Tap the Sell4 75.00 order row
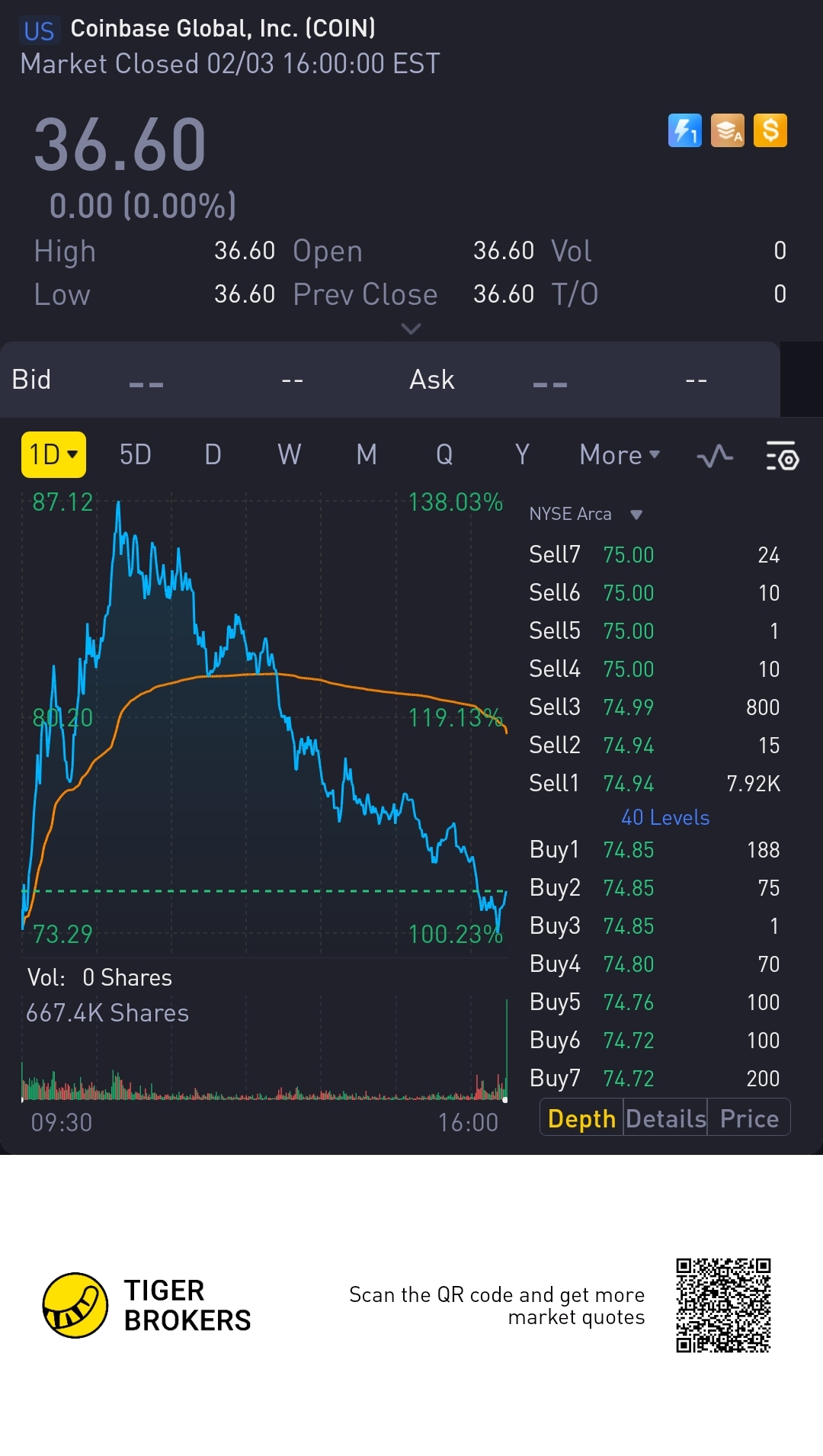823x1456 pixels. pos(655,669)
